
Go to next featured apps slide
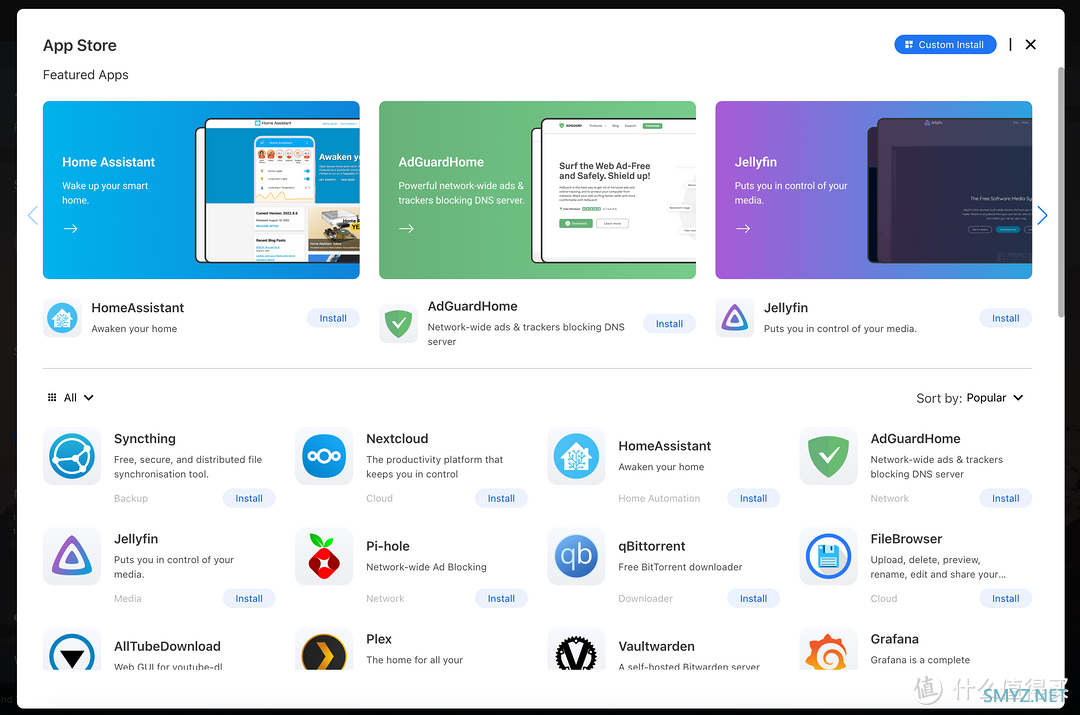(x=1042, y=216)
